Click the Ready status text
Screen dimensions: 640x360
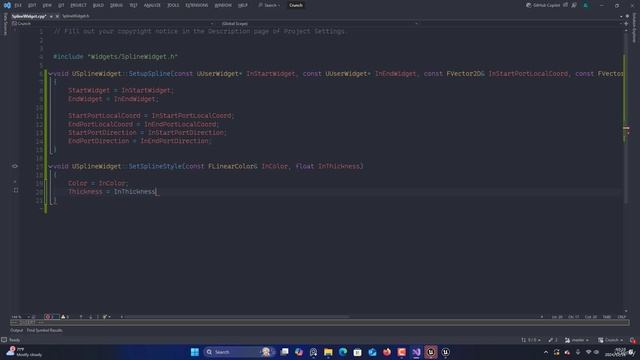14,340
